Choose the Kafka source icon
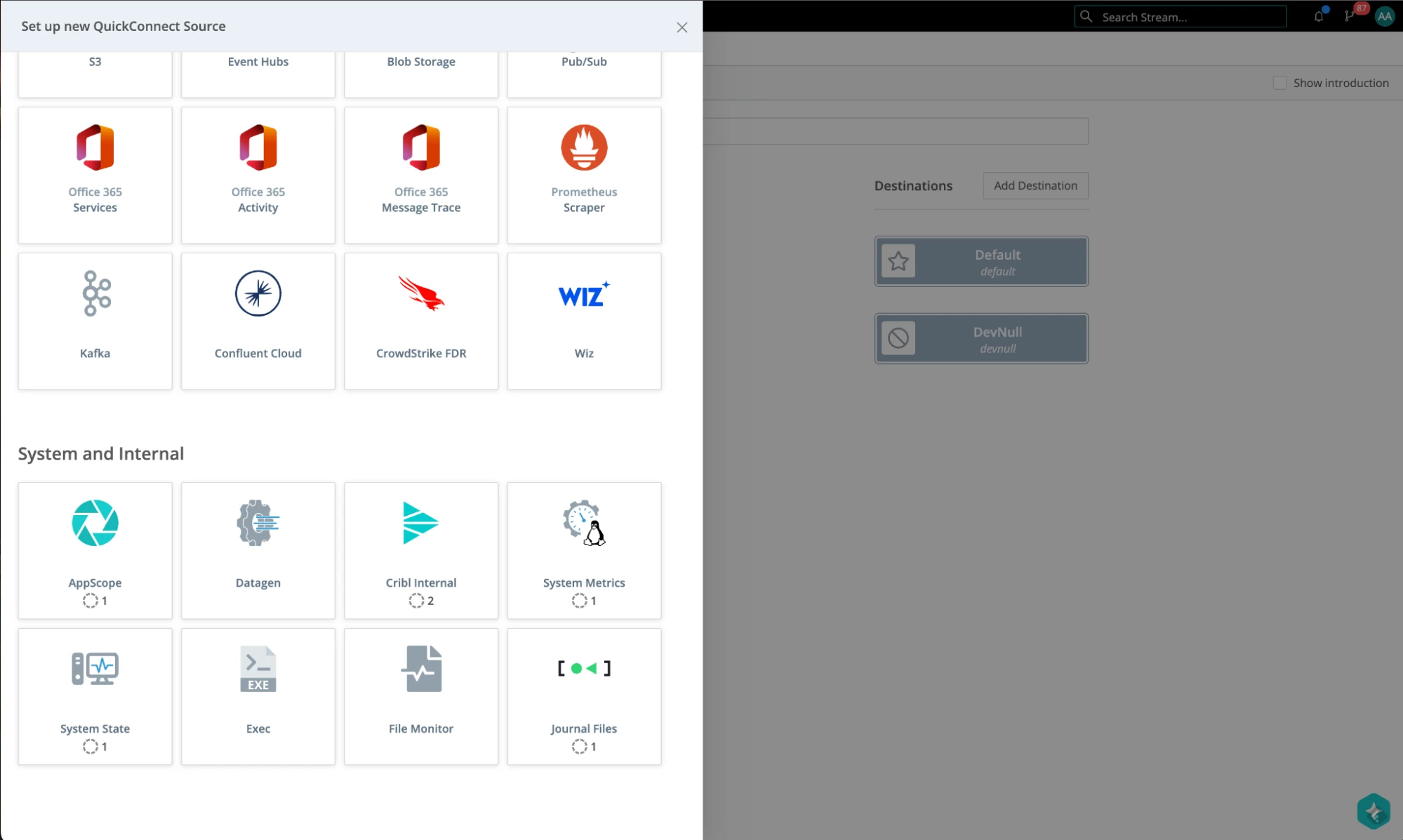The height and width of the screenshot is (840, 1403). [x=96, y=293]
